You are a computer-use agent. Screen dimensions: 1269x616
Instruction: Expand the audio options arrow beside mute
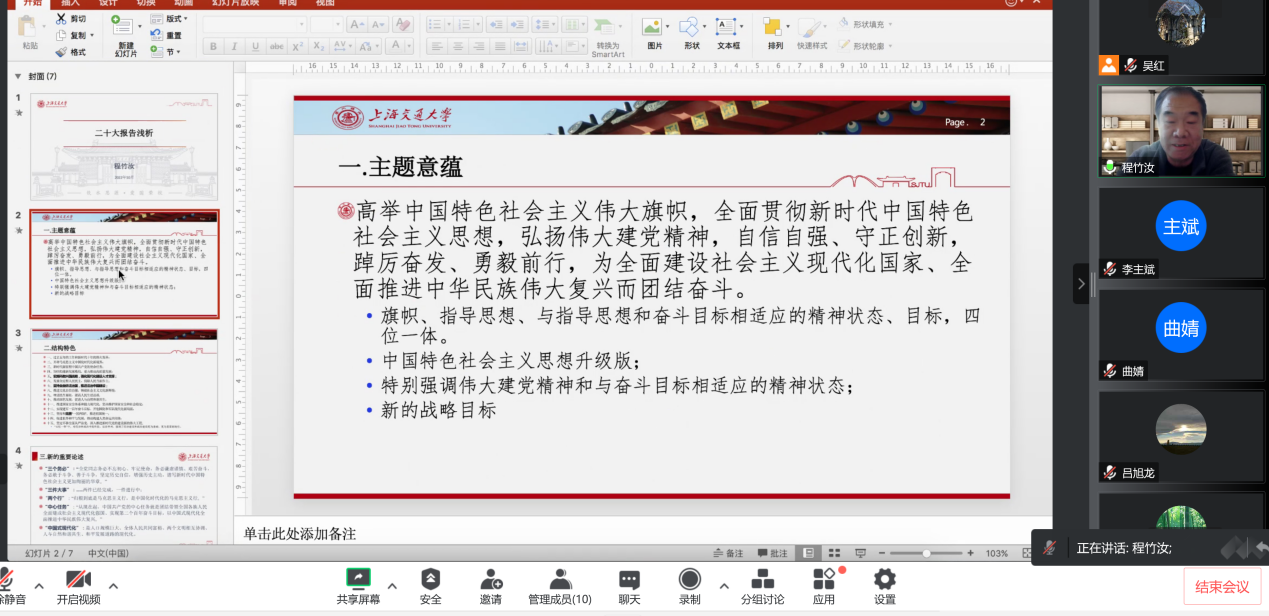pyautogui.click(x=39, y=586)
